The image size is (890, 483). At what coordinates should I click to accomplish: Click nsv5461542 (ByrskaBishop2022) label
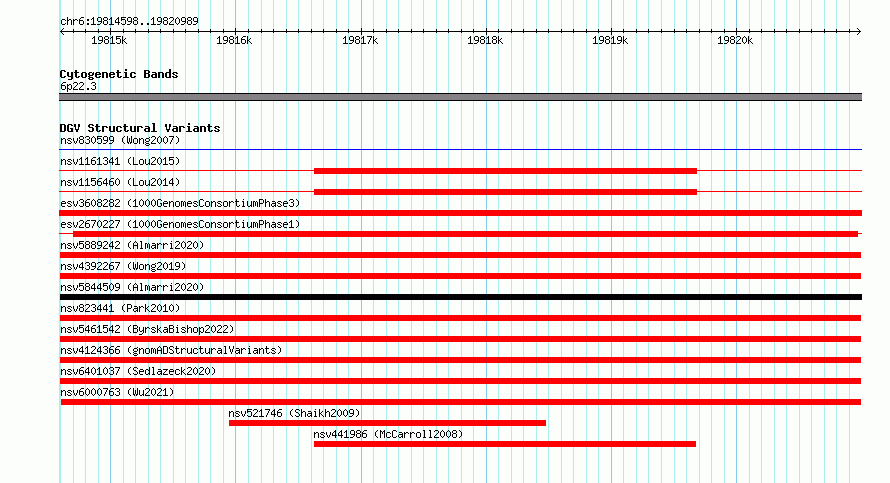(147, 329)
